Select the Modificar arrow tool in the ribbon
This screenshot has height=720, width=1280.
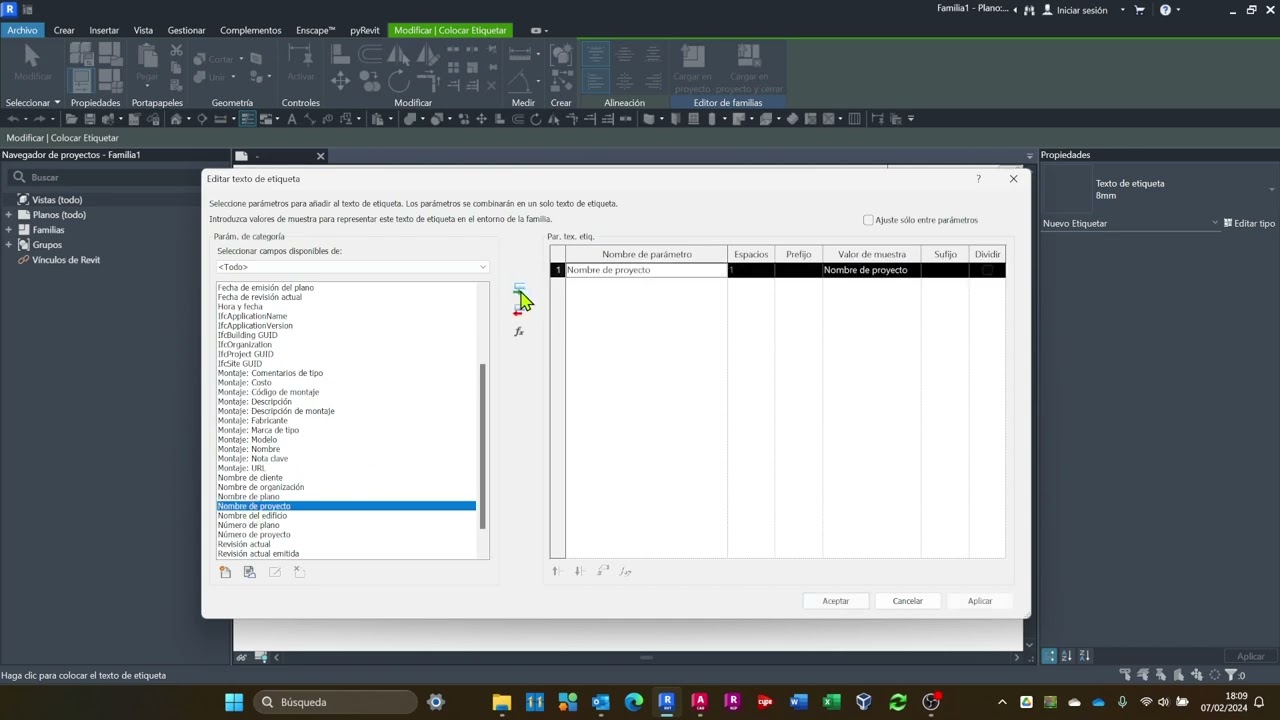(32, 62)
